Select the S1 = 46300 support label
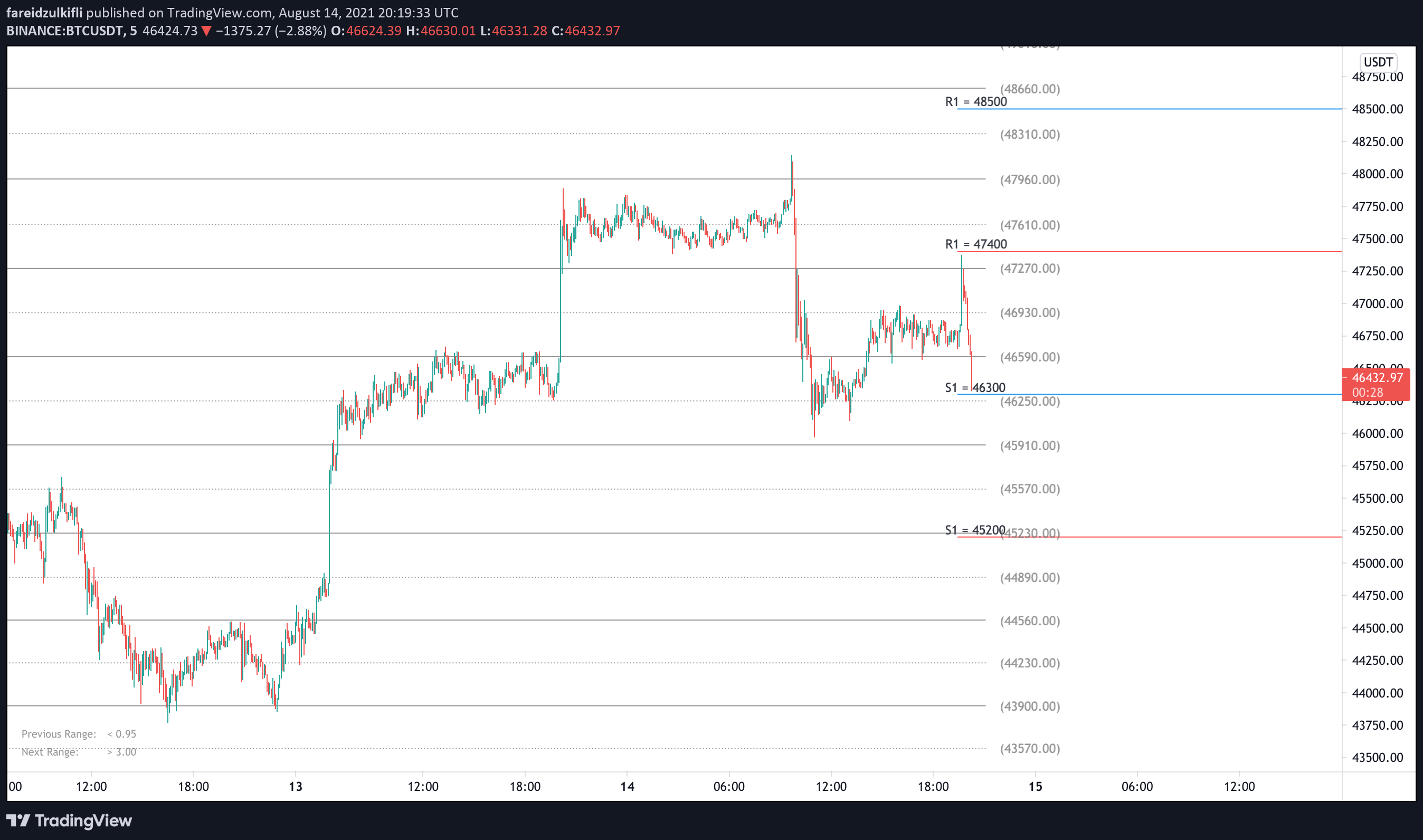 coord(975,388)
